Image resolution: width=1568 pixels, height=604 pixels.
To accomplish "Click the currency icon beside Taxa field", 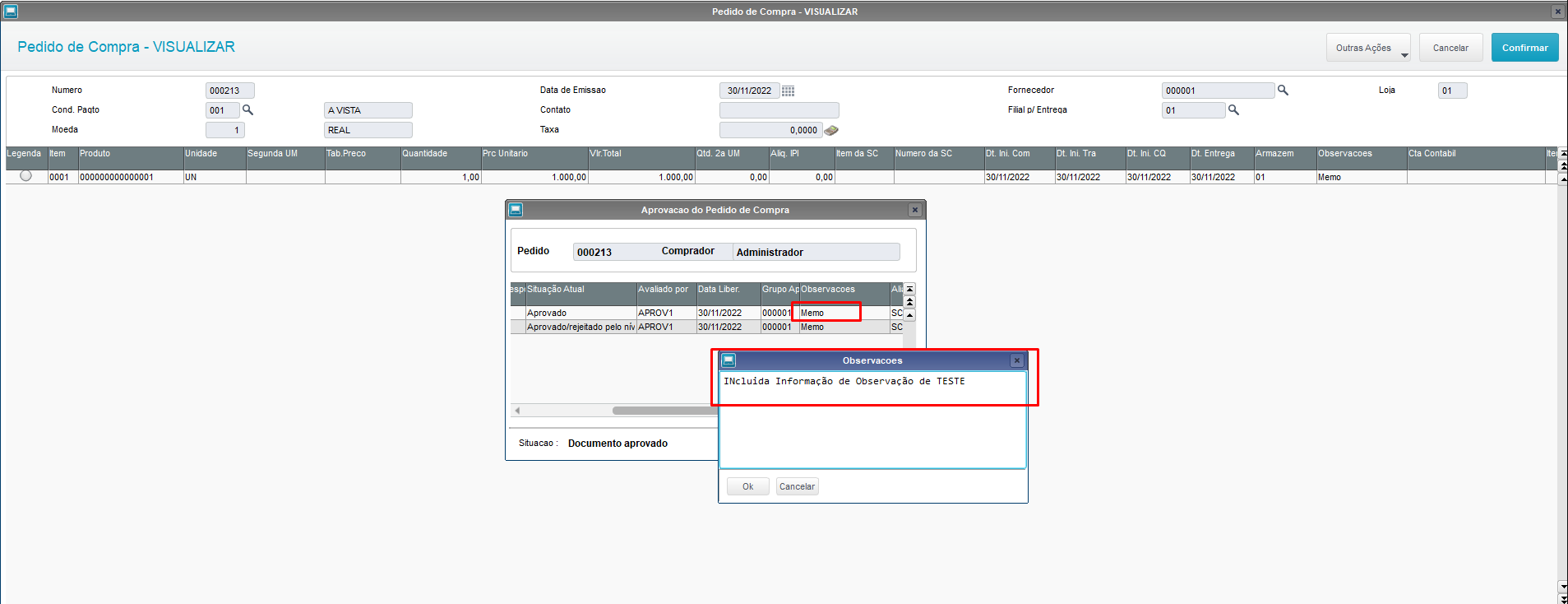I will [x=831, y=130].
